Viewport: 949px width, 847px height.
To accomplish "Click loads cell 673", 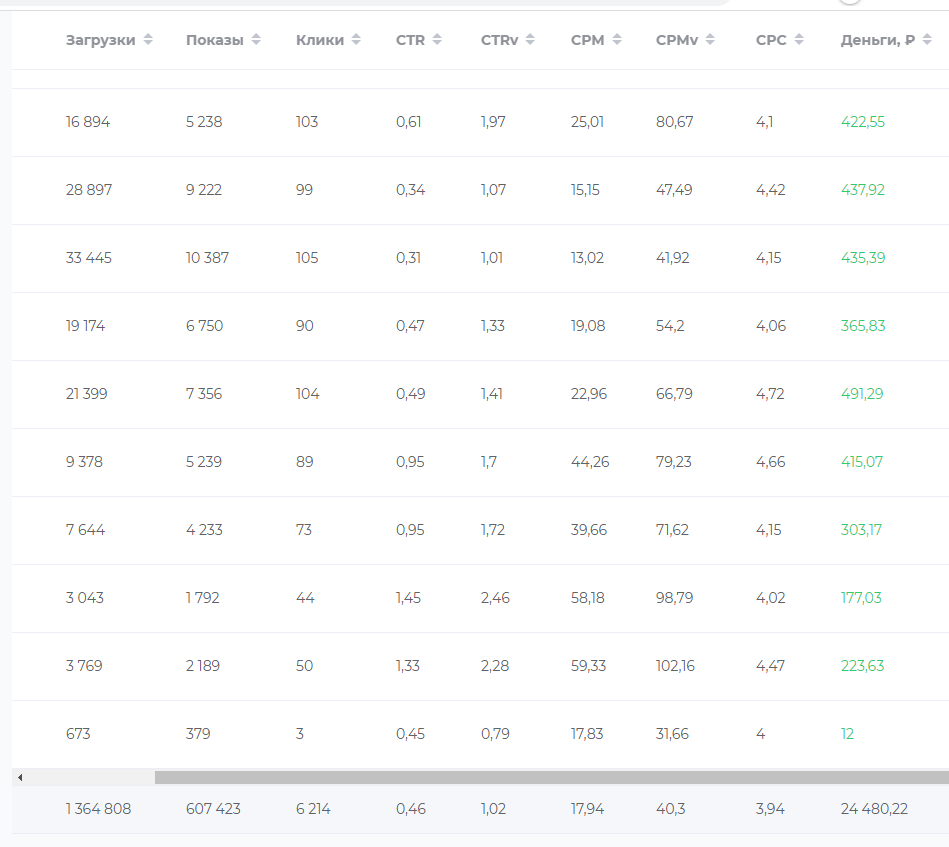I will (x=78, y=734).
